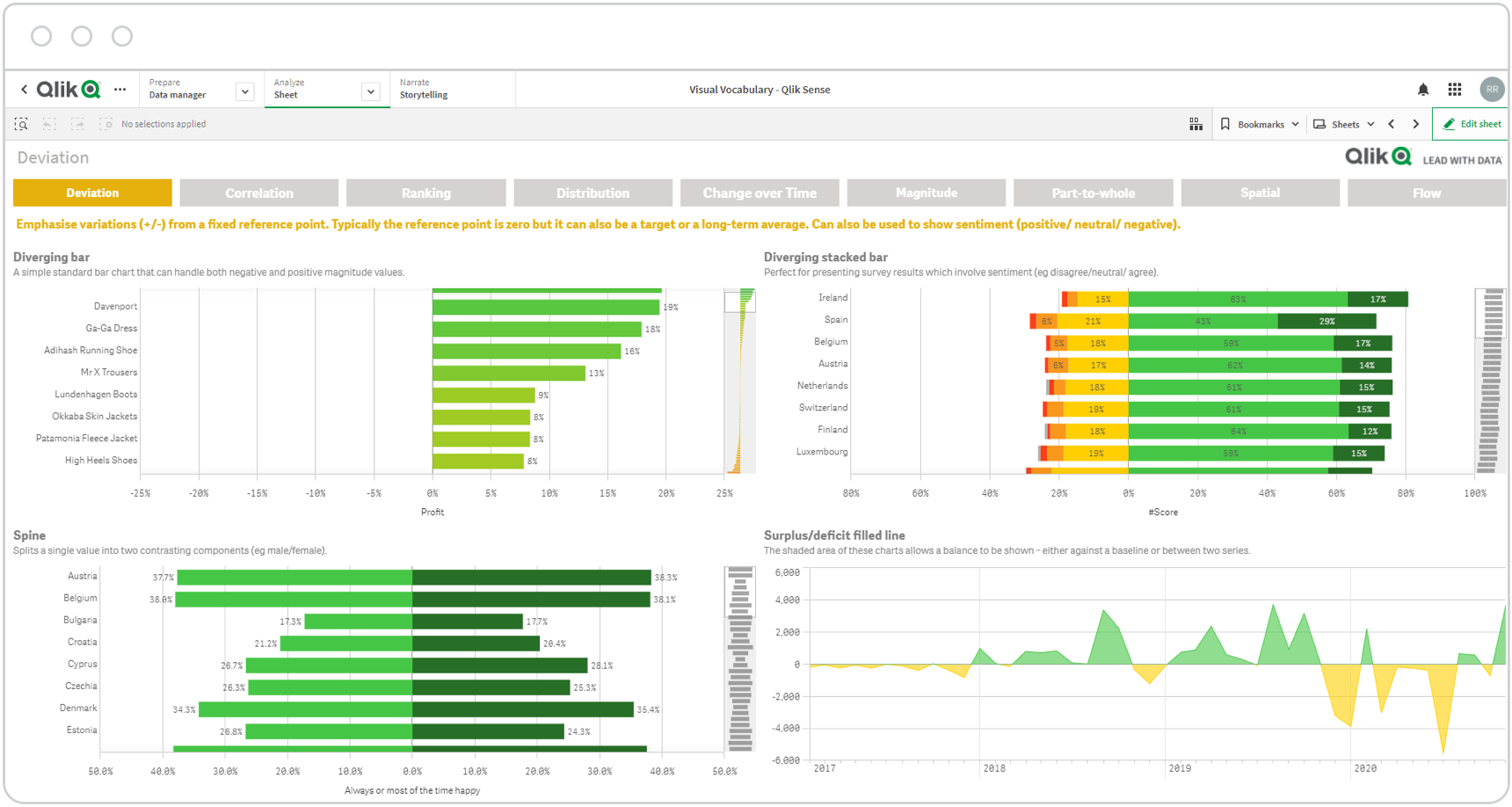Select the Adihash Running Shoe label
This screenshot has height=807, width=1512.
(91, 350)
